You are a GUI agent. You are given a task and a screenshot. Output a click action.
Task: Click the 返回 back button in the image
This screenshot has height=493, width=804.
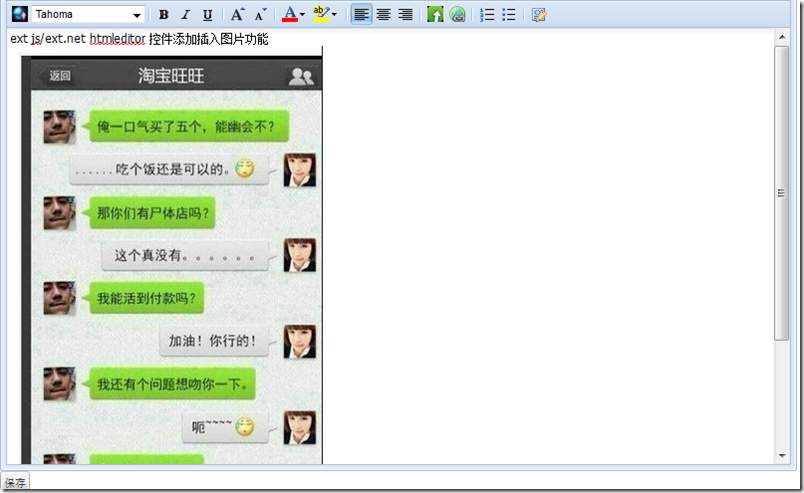pyautogui.click(x=59, y=75)
